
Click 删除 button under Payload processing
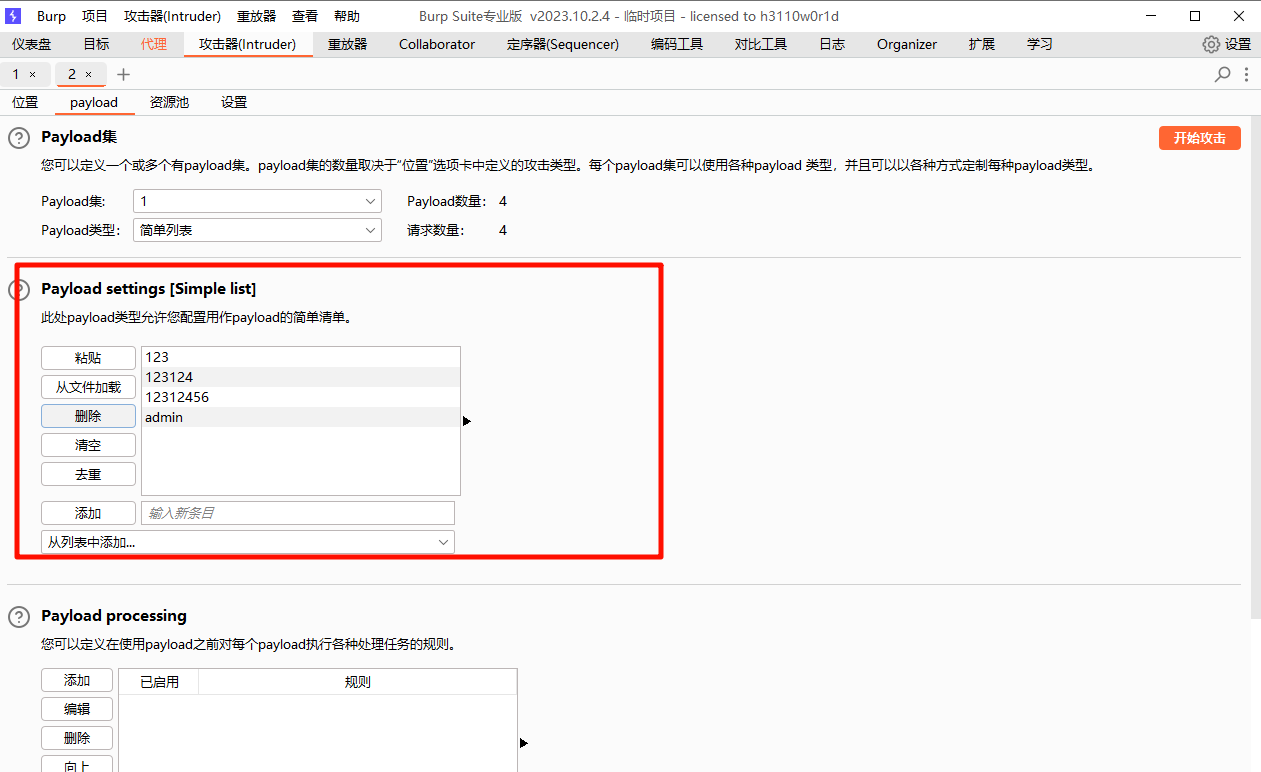[77, 738]
